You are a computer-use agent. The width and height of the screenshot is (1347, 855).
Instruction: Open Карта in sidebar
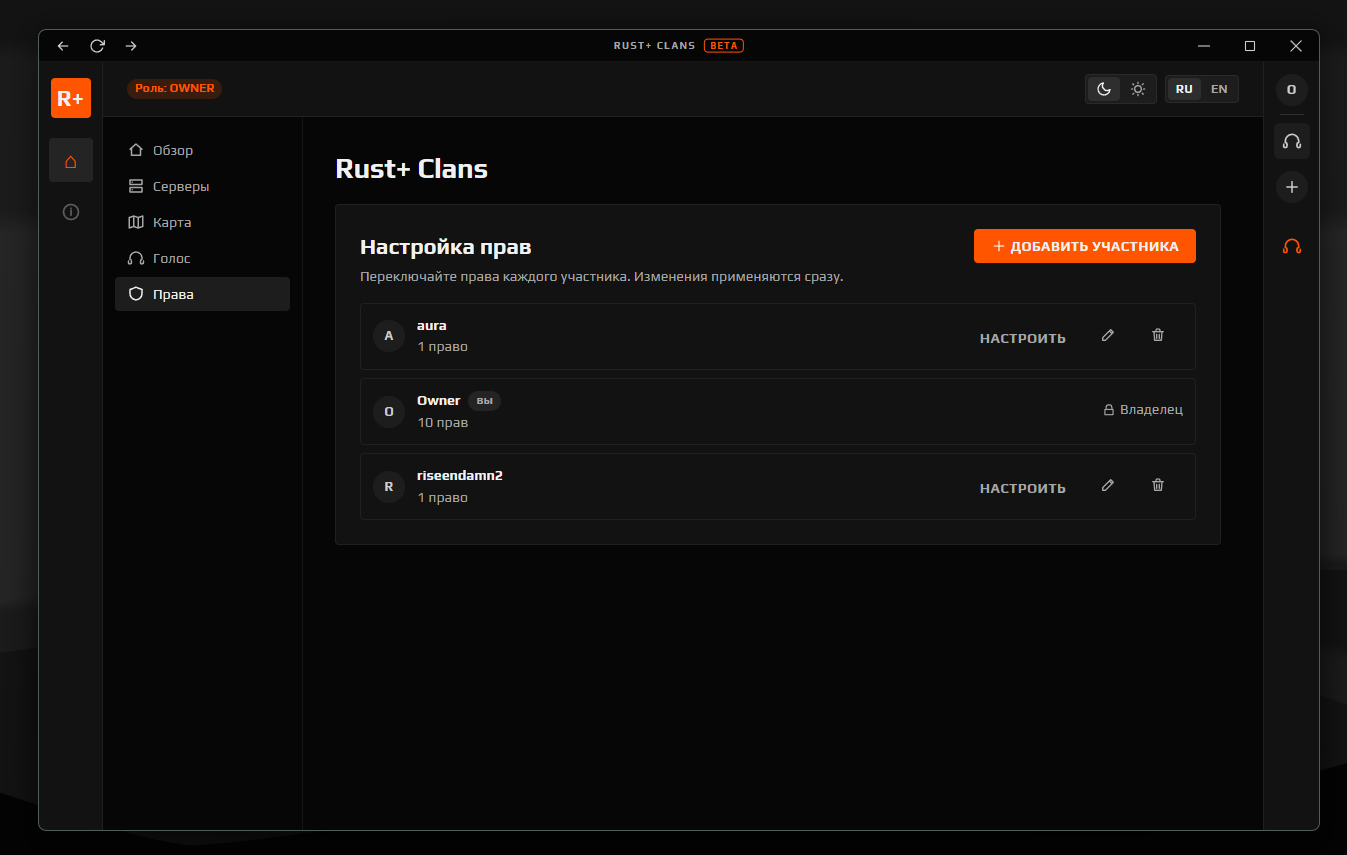[202, 222]
